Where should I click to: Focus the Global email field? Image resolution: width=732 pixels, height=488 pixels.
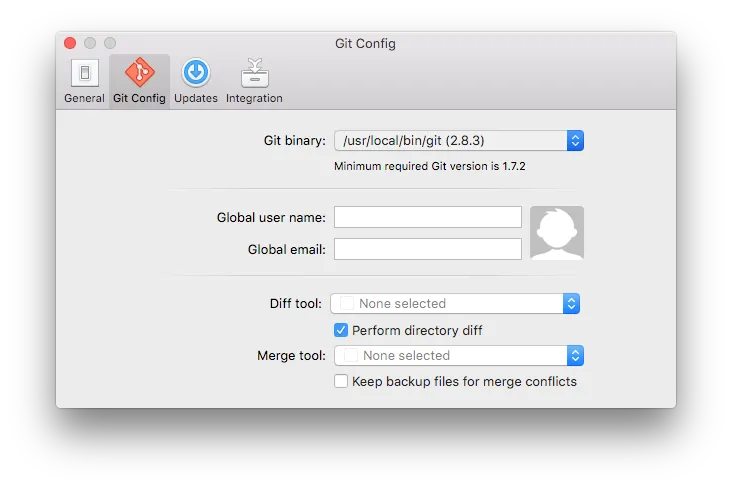coord(428,249)
